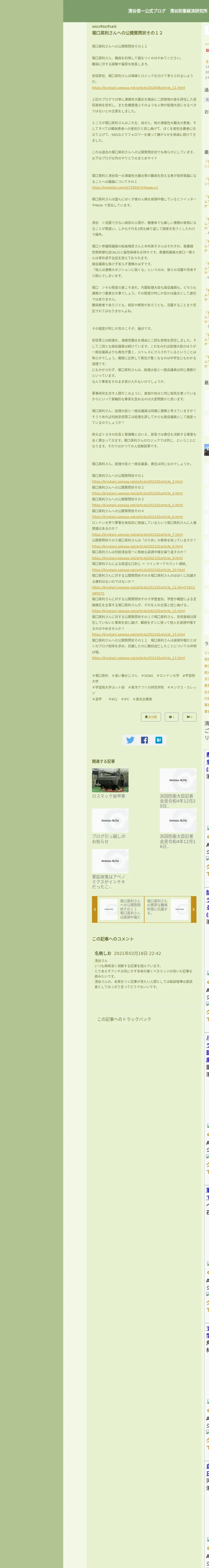Open 浜田防衛大臣記者会見令和4年12月20日 related article
The height and width of the screenshot is (1568, 209).
[x=177, y=800]
